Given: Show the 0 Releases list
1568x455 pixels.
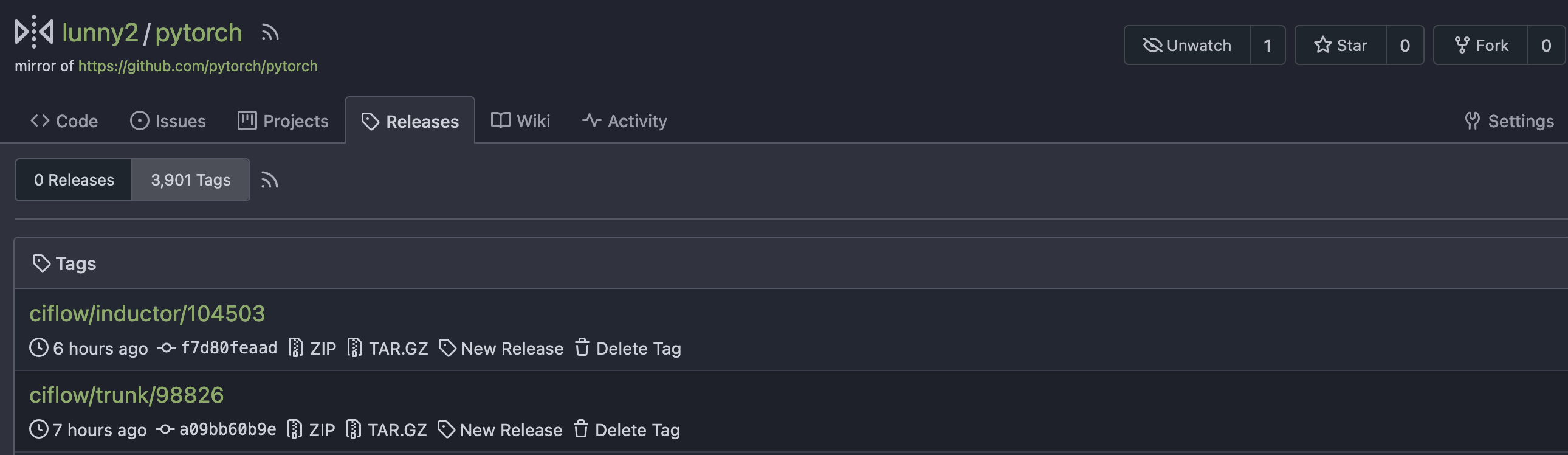Looking at the screenshot, I should point(74,179).
